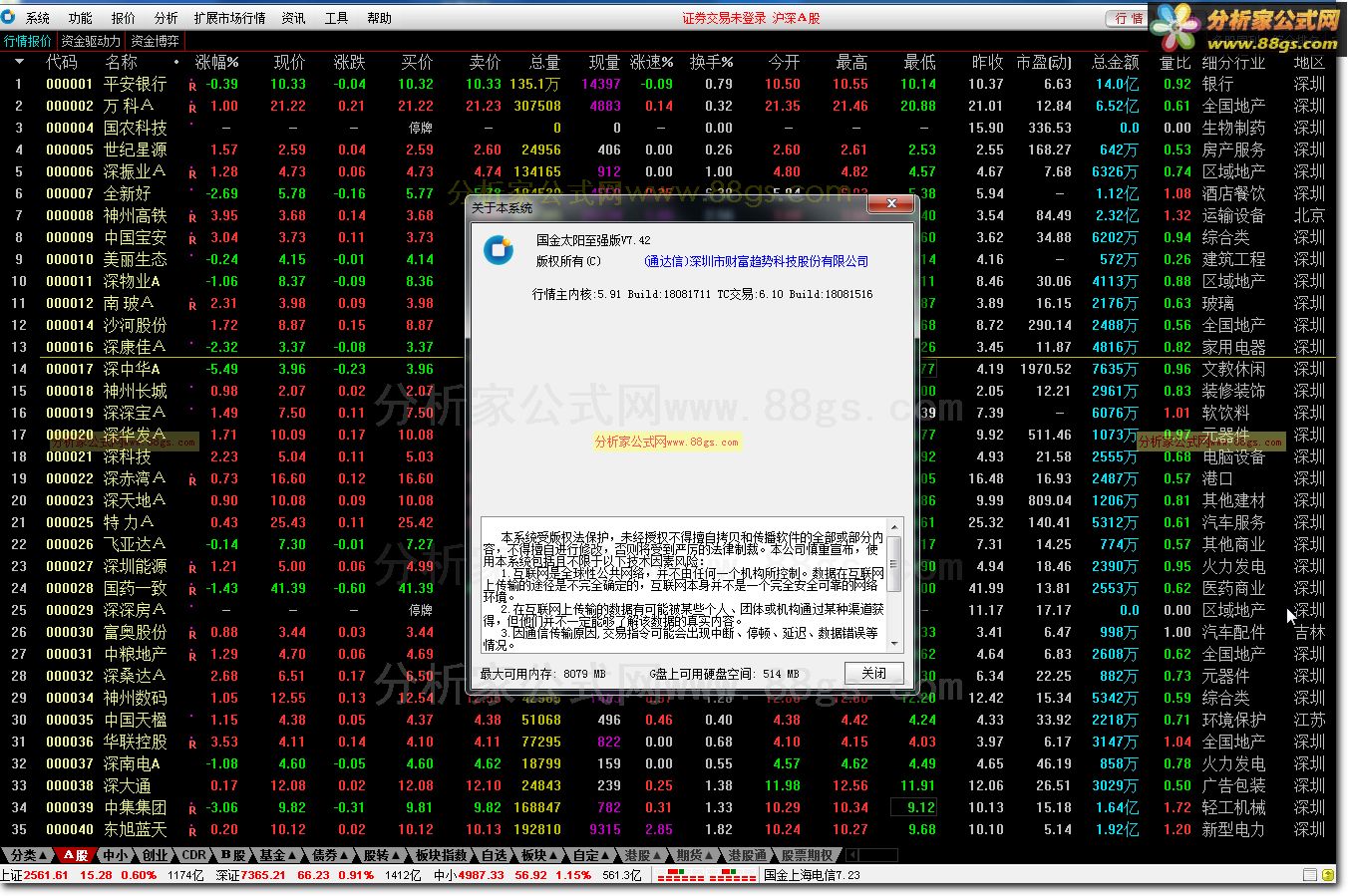Select stock code 000039 in the list
1349x896 pixels.
70,807
